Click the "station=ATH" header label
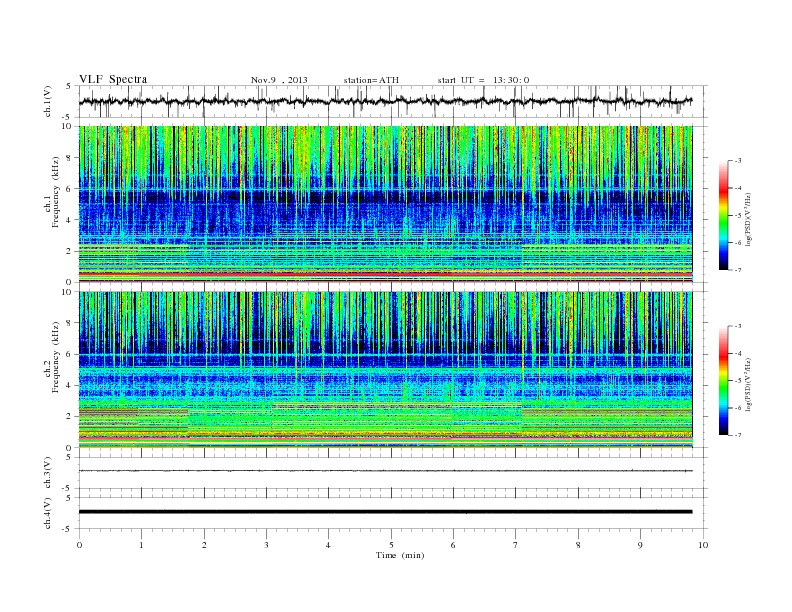This screenshot has height=612, width=792. (371, 80)
